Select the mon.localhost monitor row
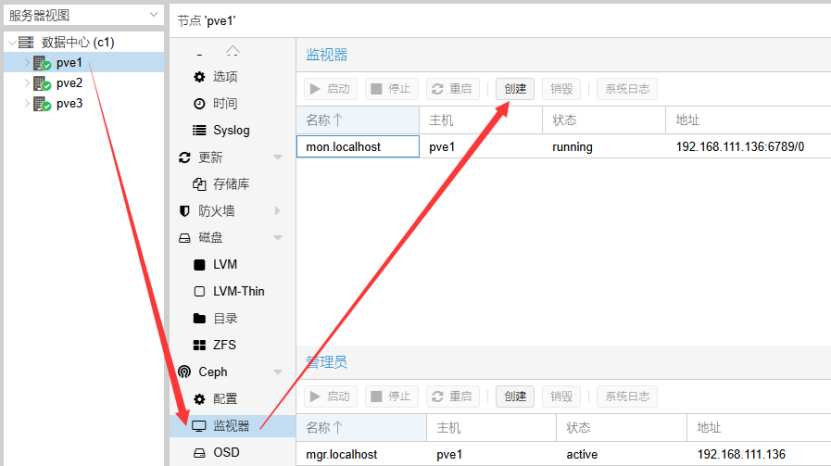Image resolution: width=831 pixels, height=466 pixels. [x=345, y=147]
